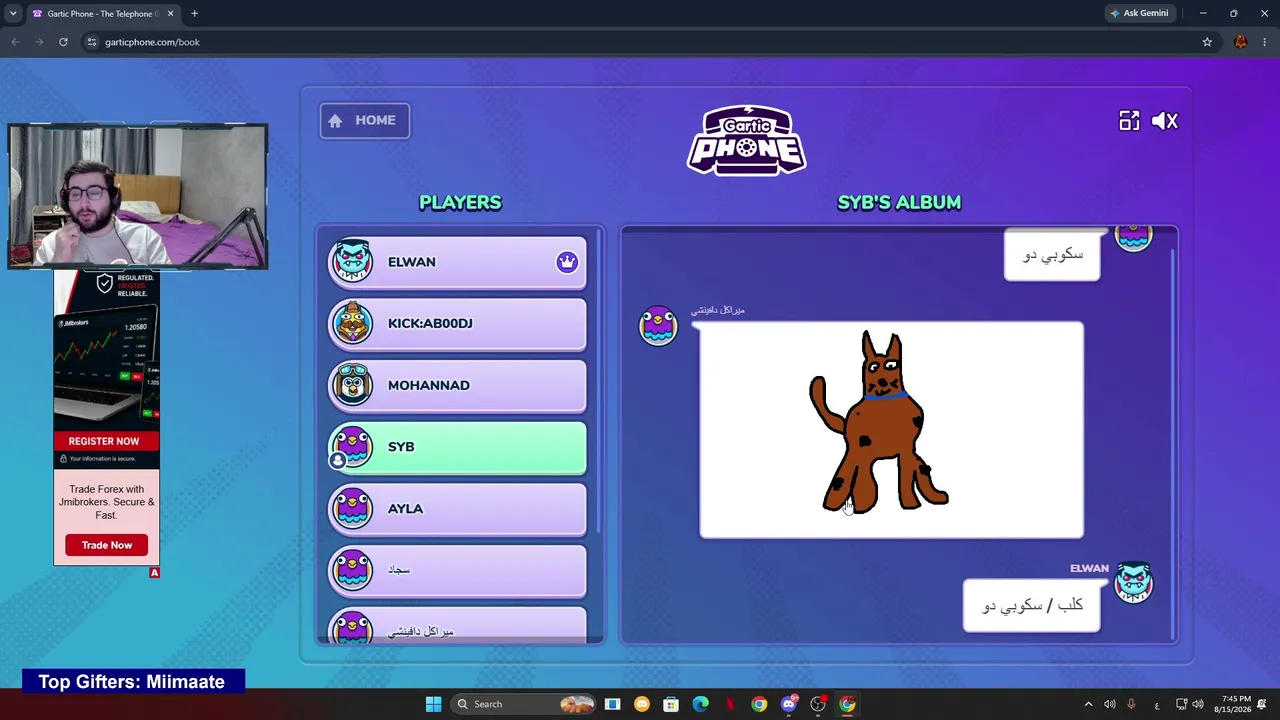
Task: Click the microphone tray icon
Action: pos(1131,704)
